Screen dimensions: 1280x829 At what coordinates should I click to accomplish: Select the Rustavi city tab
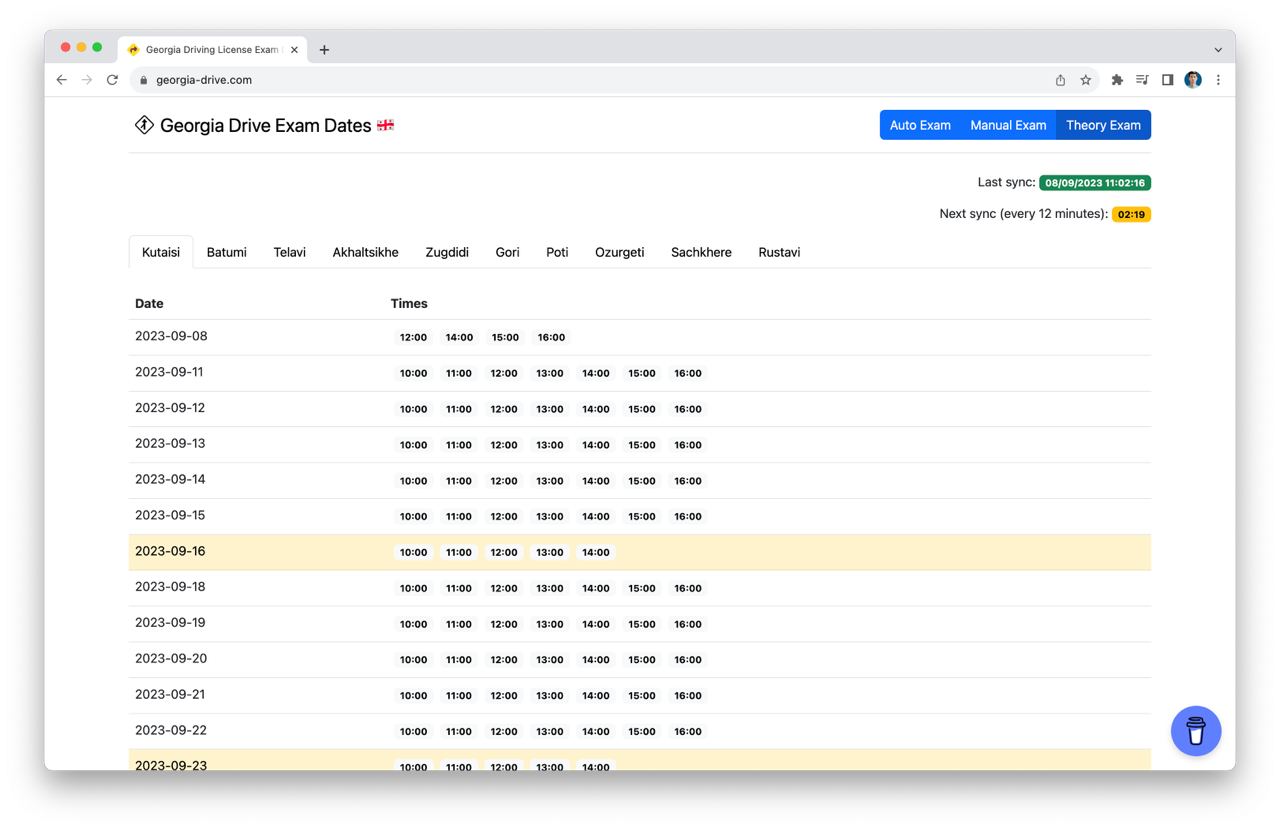coord(779,252)
